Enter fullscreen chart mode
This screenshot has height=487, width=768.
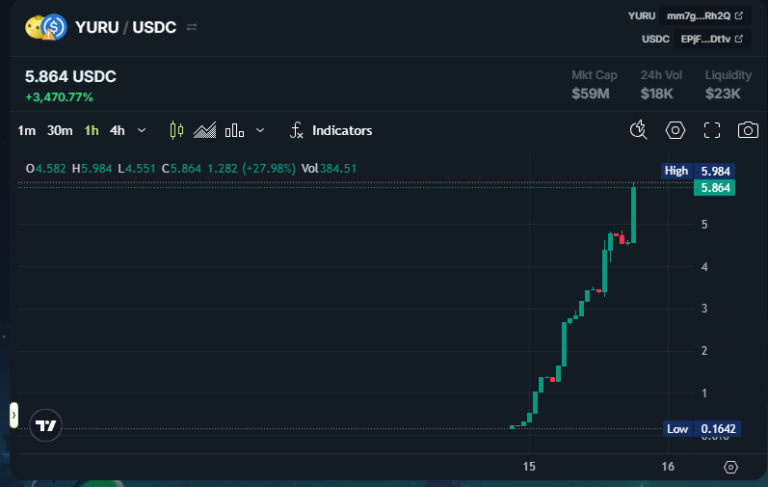(x=712, y=130)
